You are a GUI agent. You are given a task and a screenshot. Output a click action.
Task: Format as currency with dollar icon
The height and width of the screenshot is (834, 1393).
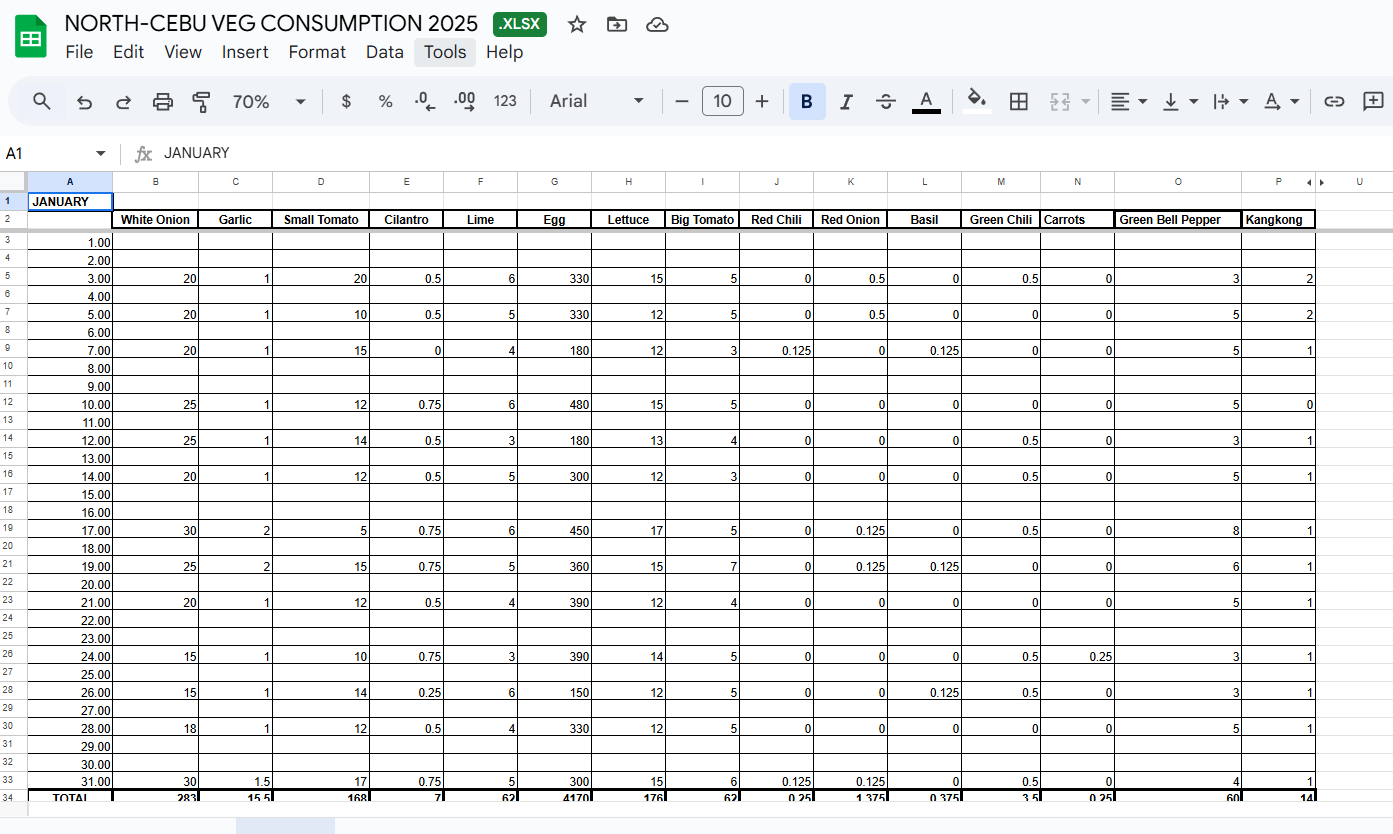(346, 101)
